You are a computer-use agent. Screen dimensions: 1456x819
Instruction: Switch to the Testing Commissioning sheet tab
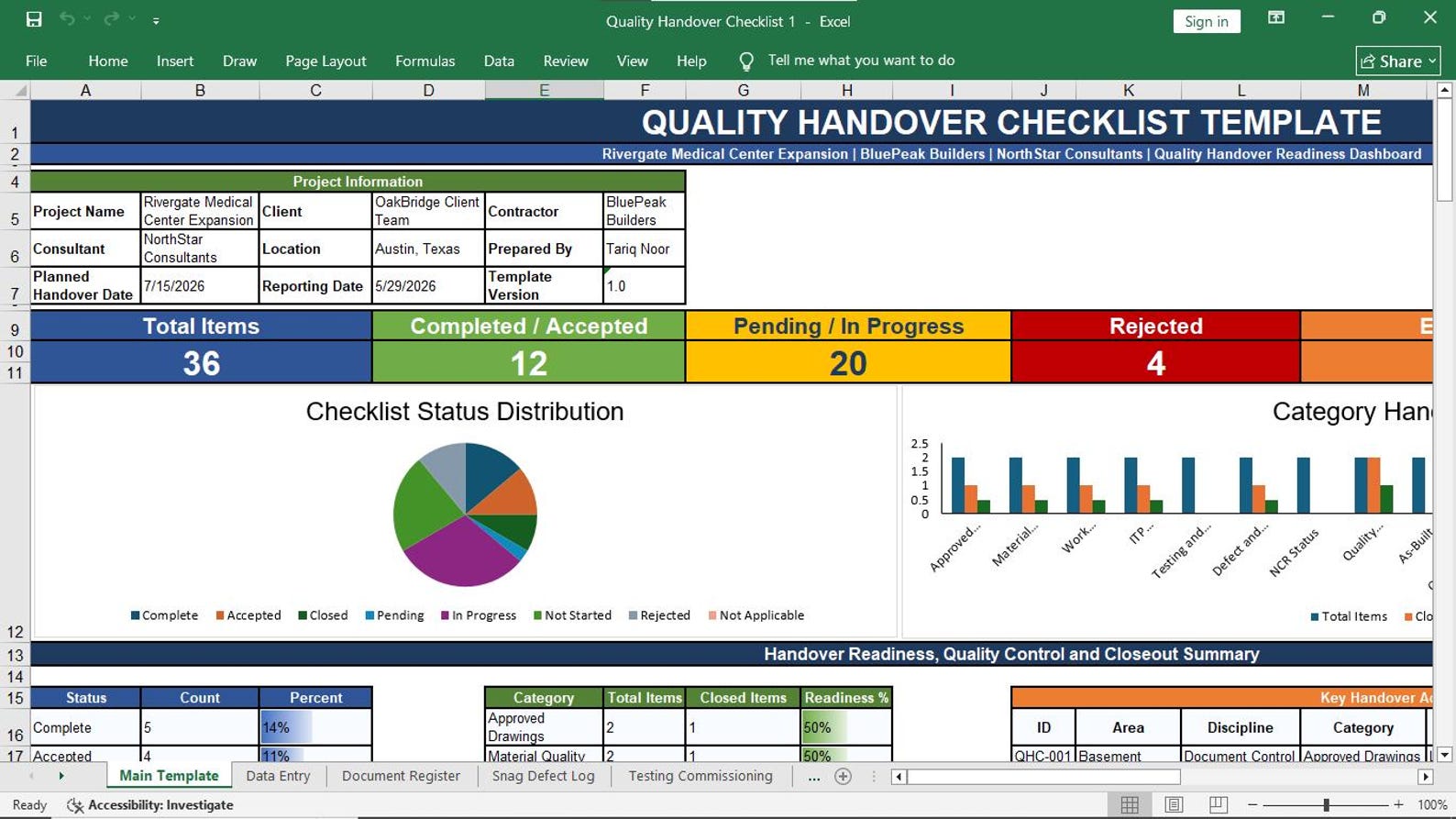700,776
